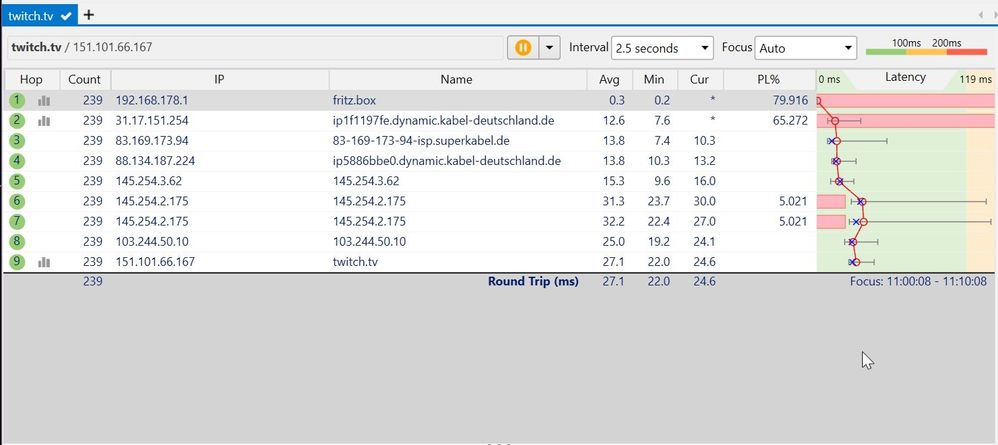Click the green hop 5 number circle
Viewport: 998px width, 445px height.
tap(16, 181)
